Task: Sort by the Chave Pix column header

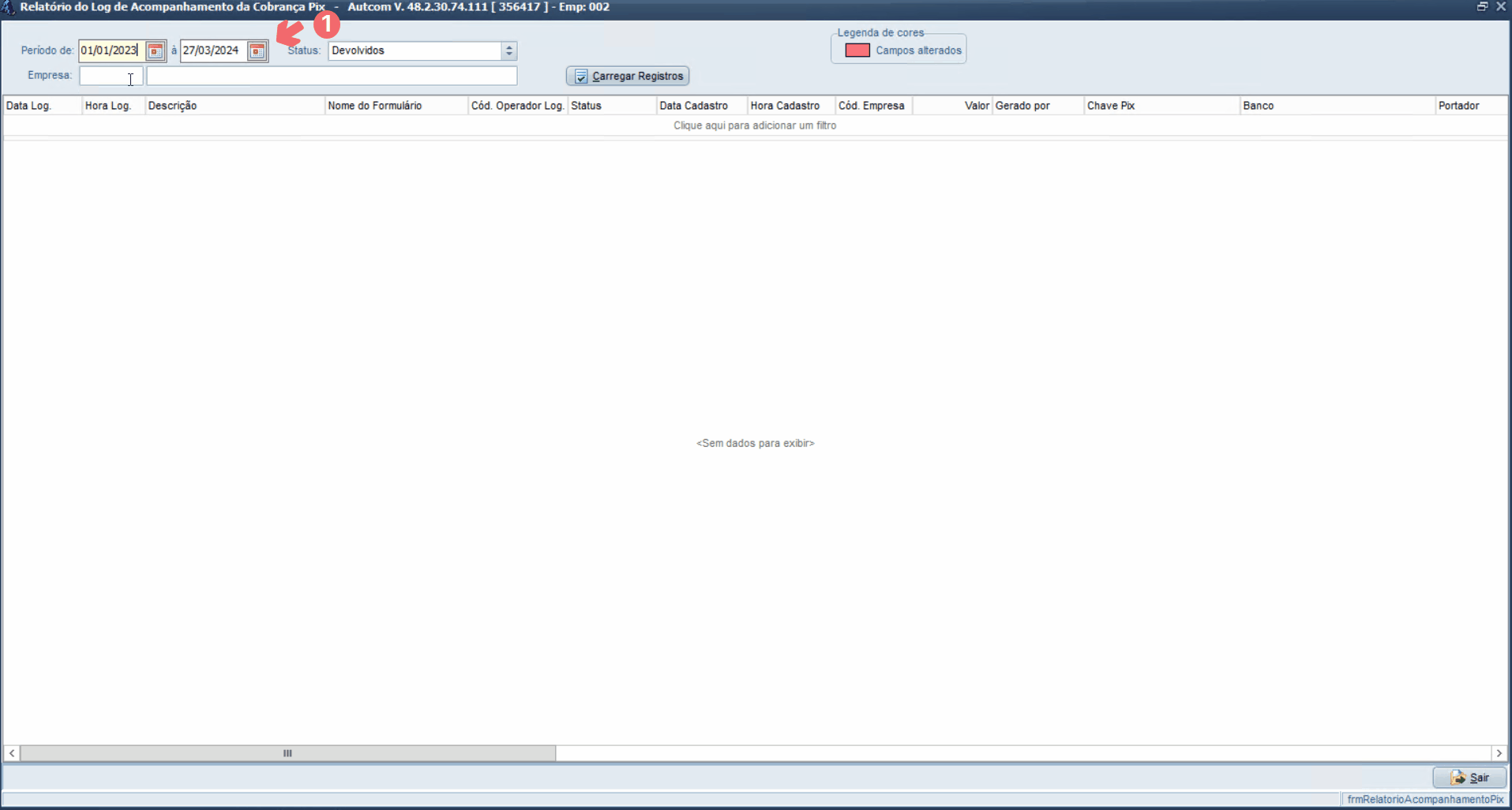Action: [x=1161, y=106]
